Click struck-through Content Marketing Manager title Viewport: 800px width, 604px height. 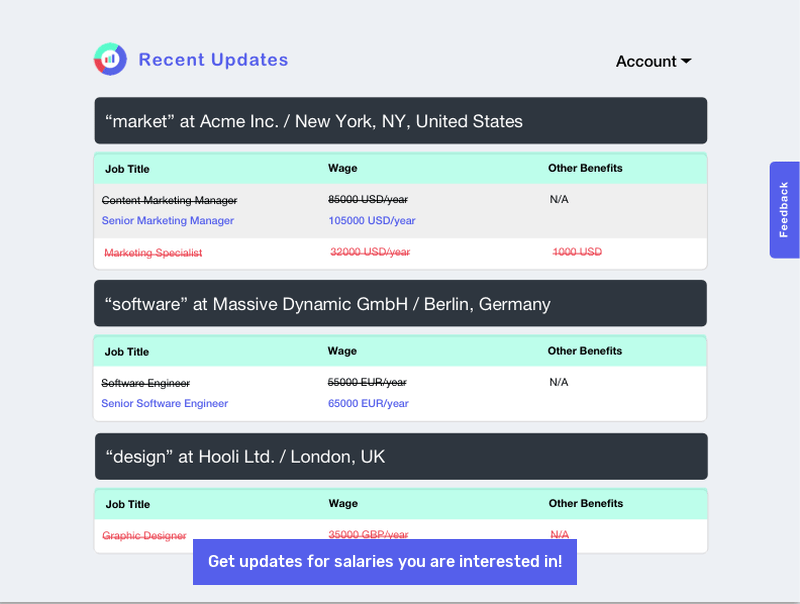tap(169, 200)
